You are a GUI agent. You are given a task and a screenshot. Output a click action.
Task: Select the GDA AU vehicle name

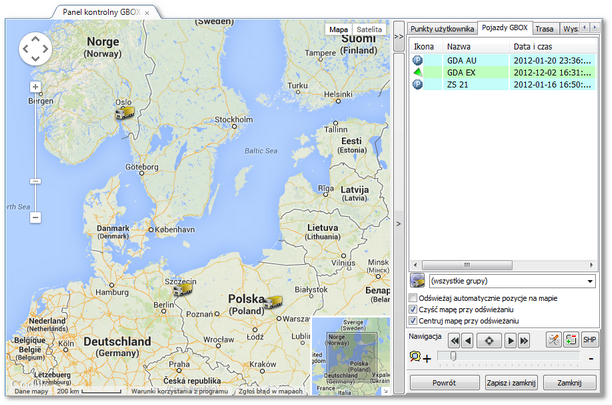click(462, 60)
